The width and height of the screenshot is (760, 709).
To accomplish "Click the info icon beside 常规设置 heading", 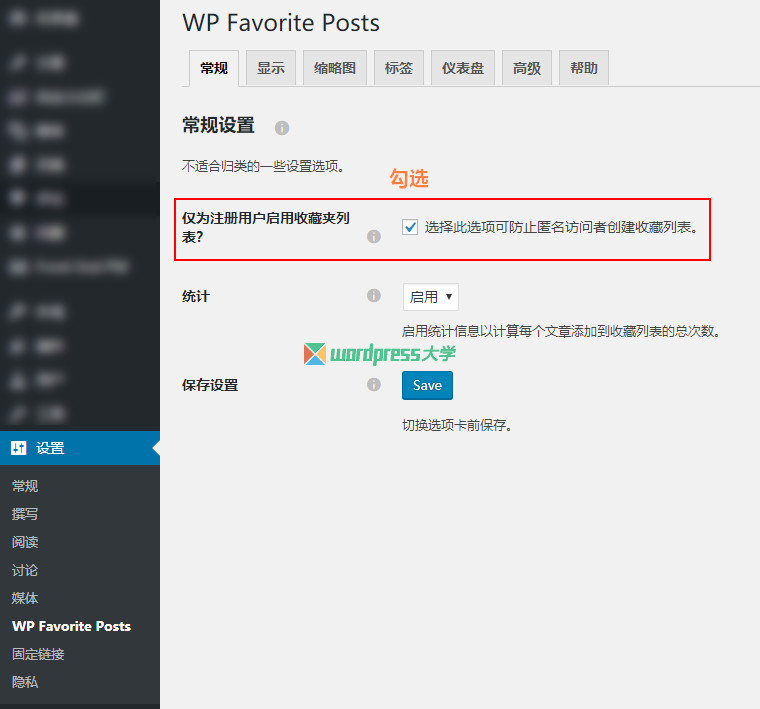I will coord(282,128).
